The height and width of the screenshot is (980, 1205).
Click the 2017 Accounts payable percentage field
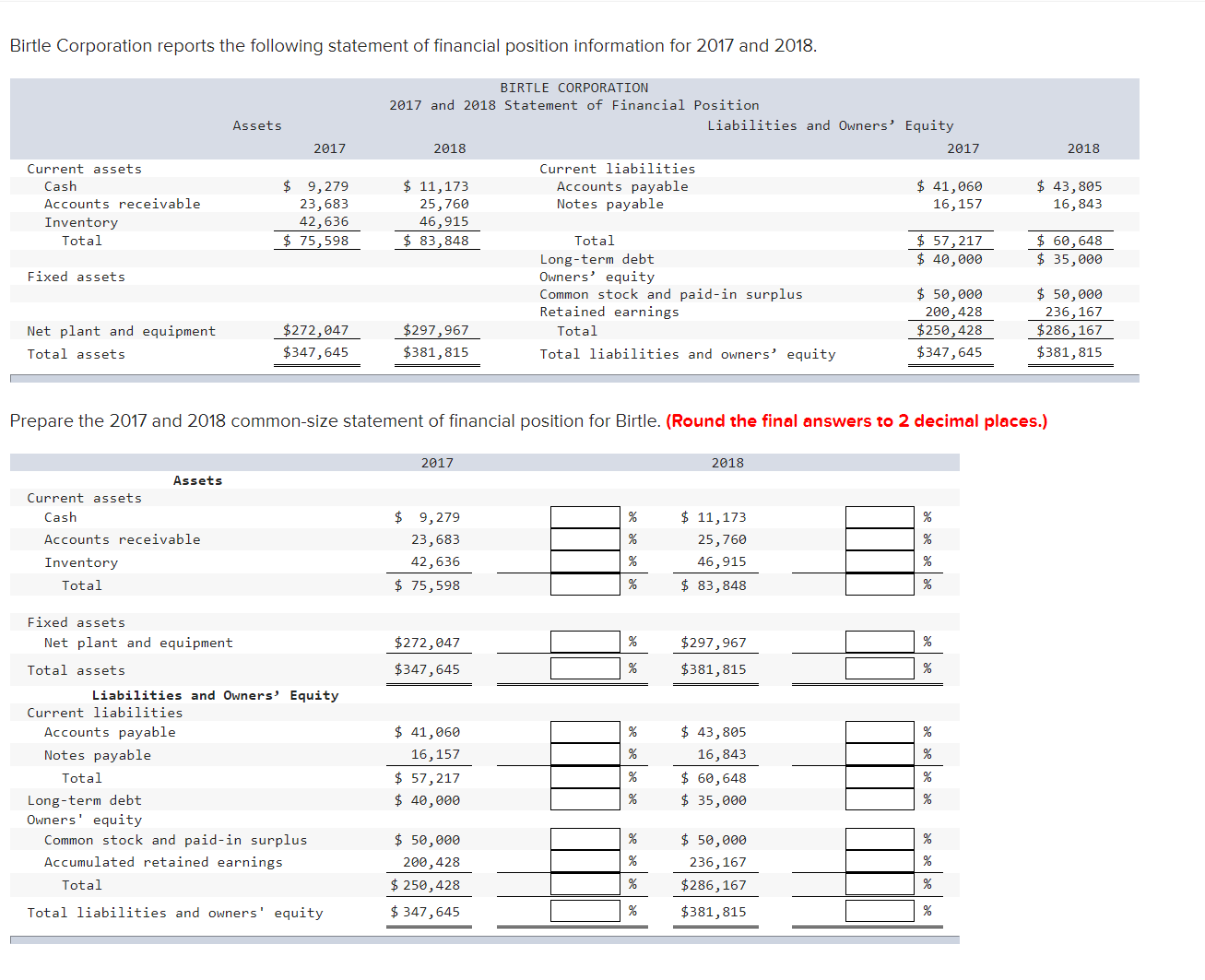[585, 731]
